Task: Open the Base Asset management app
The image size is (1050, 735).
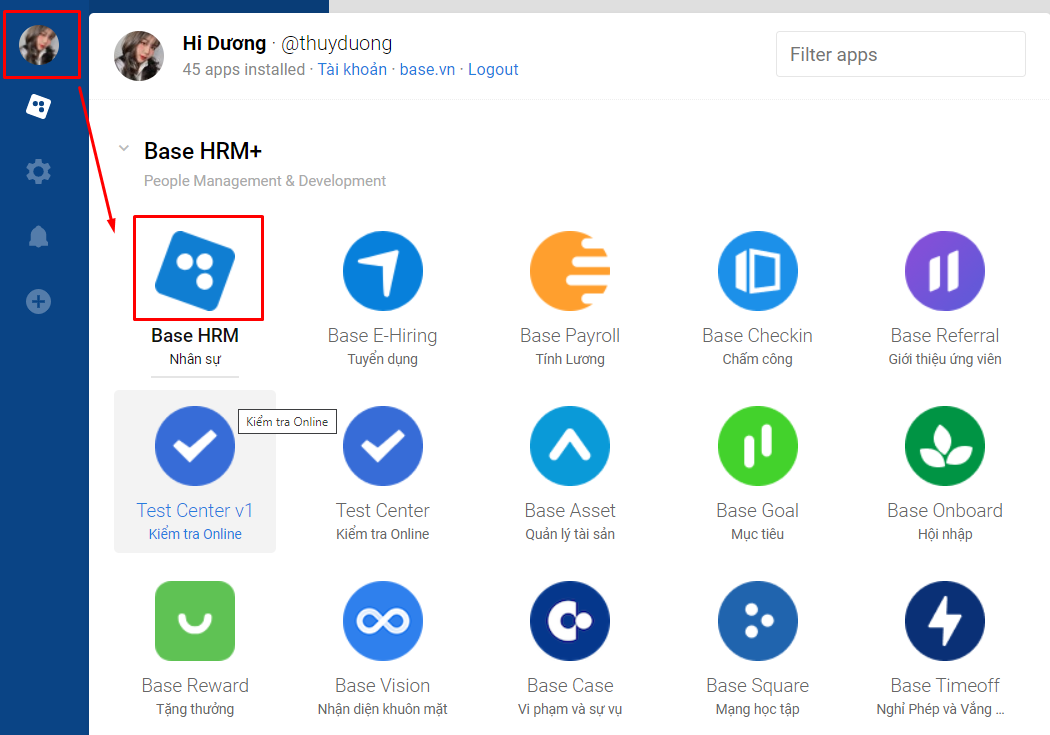Action: tap(570, 445)
